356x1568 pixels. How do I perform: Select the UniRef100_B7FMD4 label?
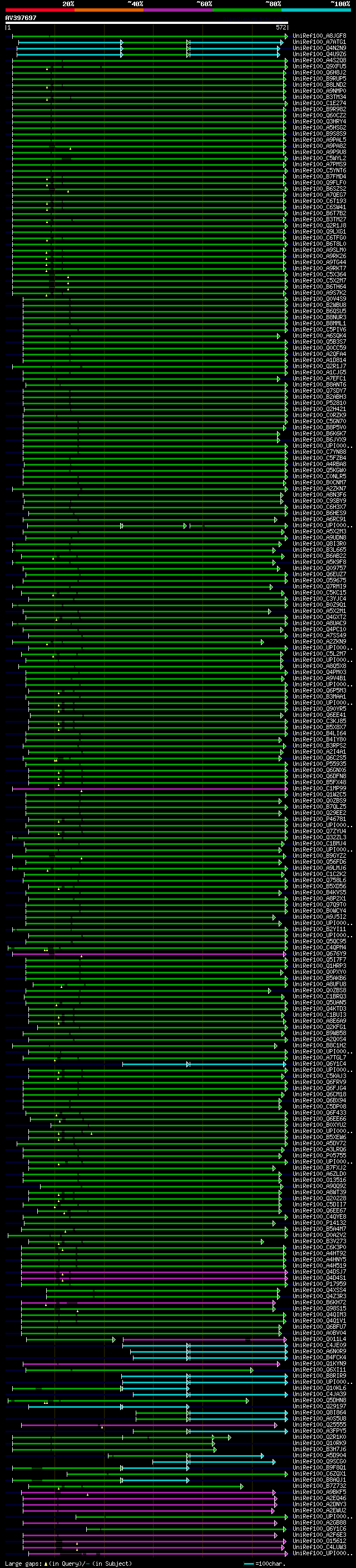point(319,176)
